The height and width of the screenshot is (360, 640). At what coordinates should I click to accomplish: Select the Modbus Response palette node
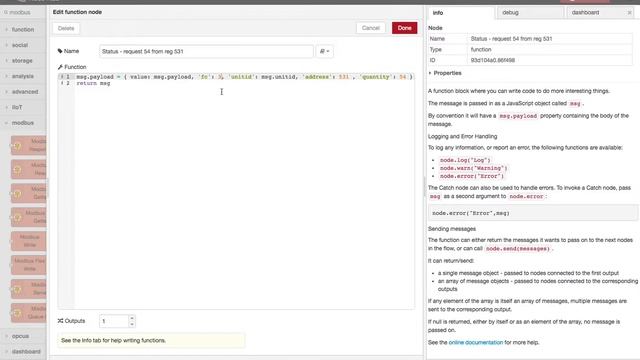pos(29,145)
